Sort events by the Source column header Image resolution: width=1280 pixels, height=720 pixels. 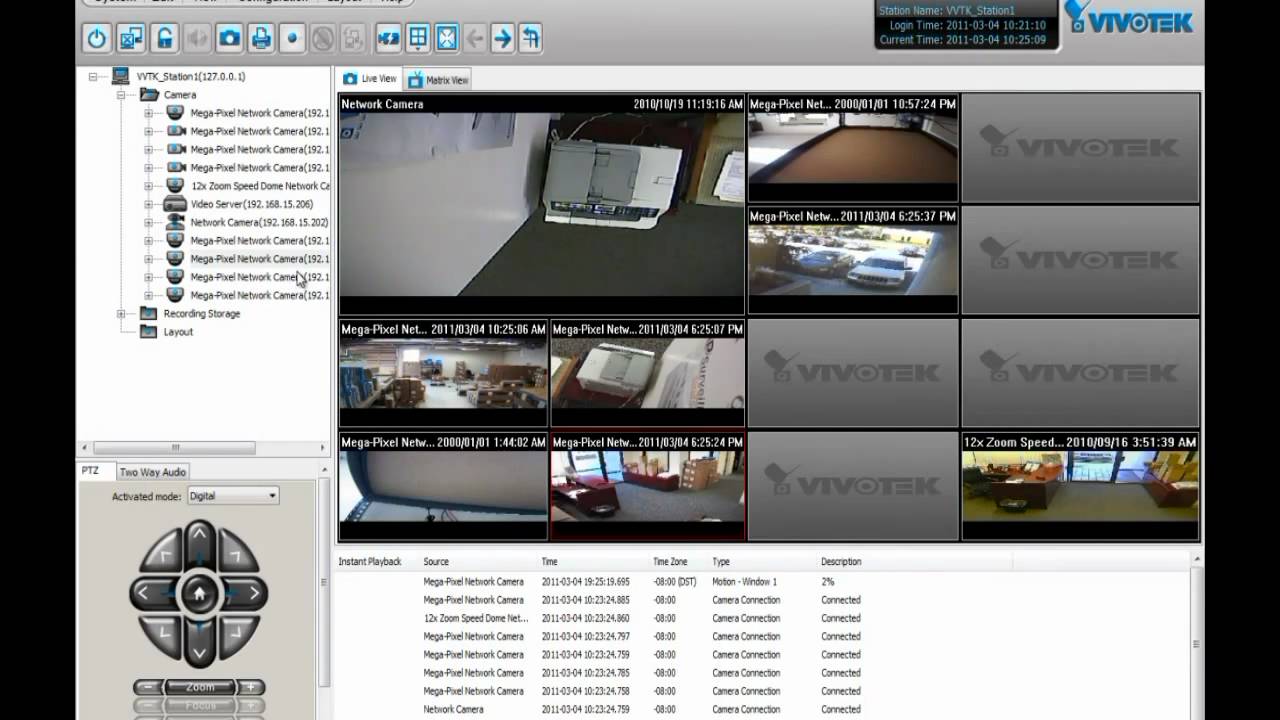[436, 562]
